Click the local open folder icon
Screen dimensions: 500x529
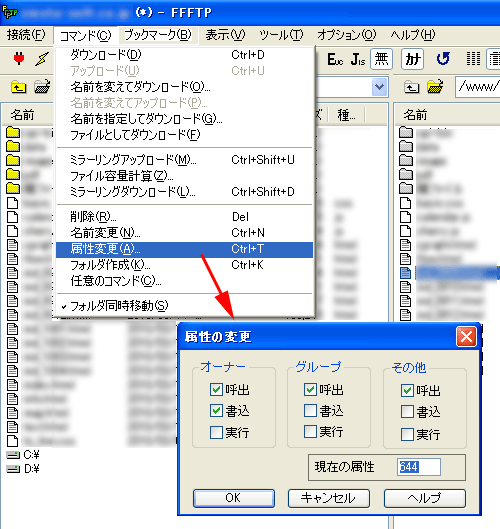(42, 87)
